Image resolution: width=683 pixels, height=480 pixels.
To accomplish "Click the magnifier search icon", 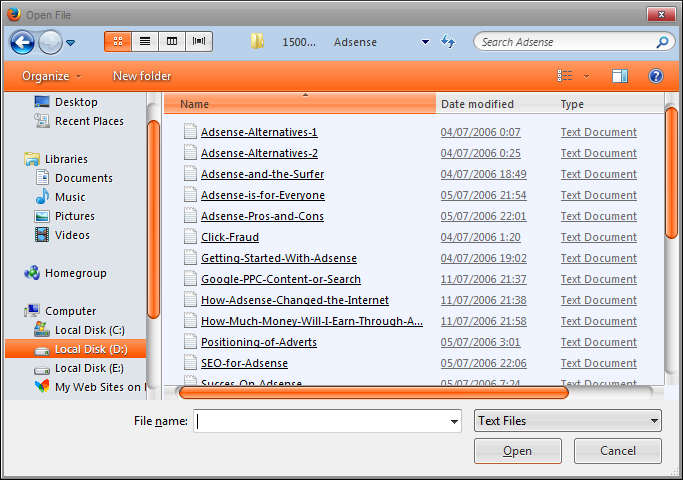I will pyautogui.click(x=663, y=42).
